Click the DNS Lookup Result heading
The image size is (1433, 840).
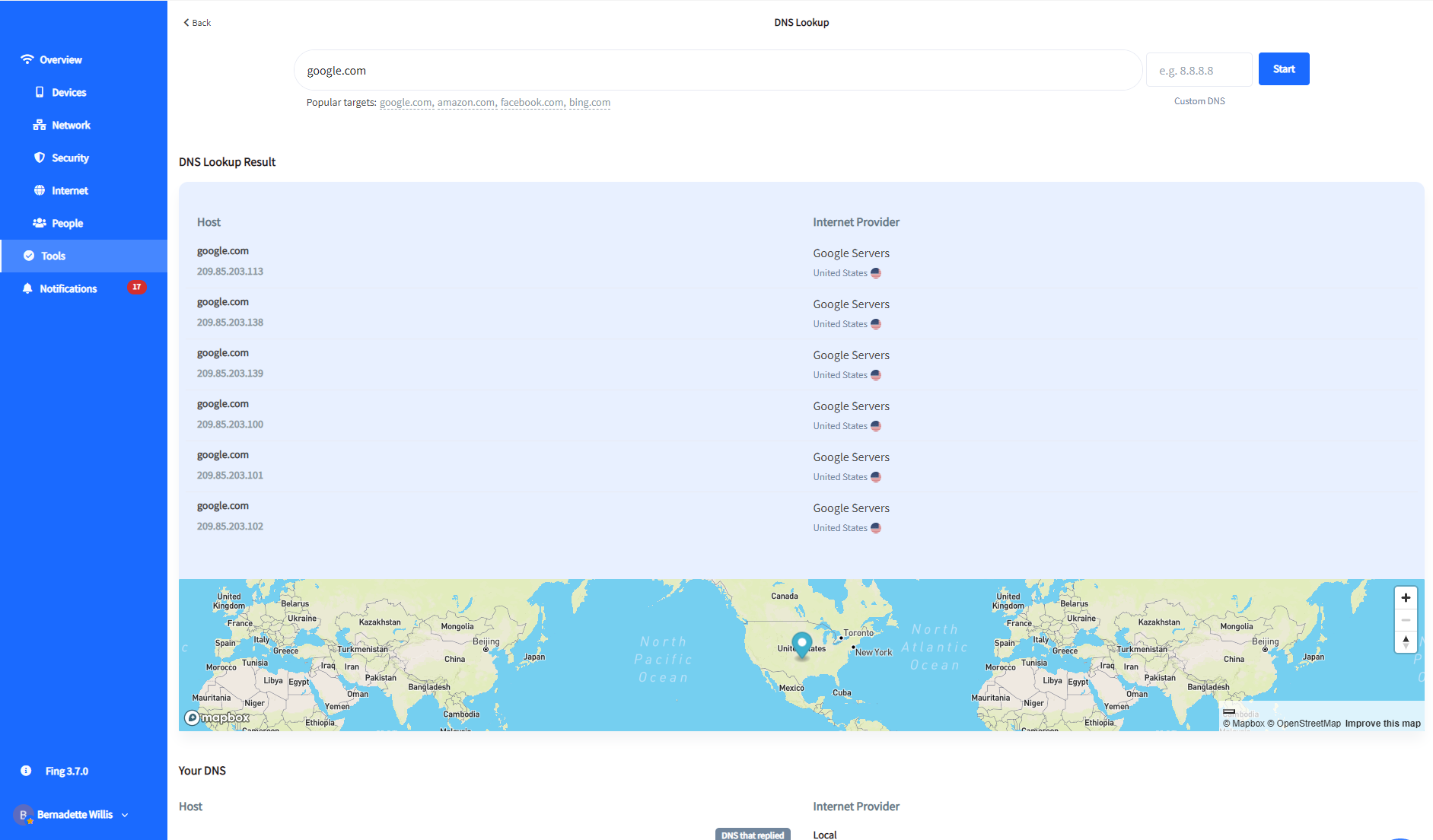point(227,162)
